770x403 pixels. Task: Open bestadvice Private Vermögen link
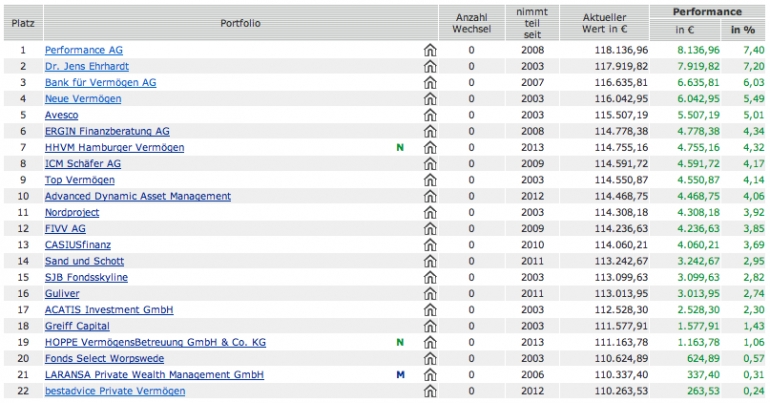pyautogui.click(x=114, y=391)
